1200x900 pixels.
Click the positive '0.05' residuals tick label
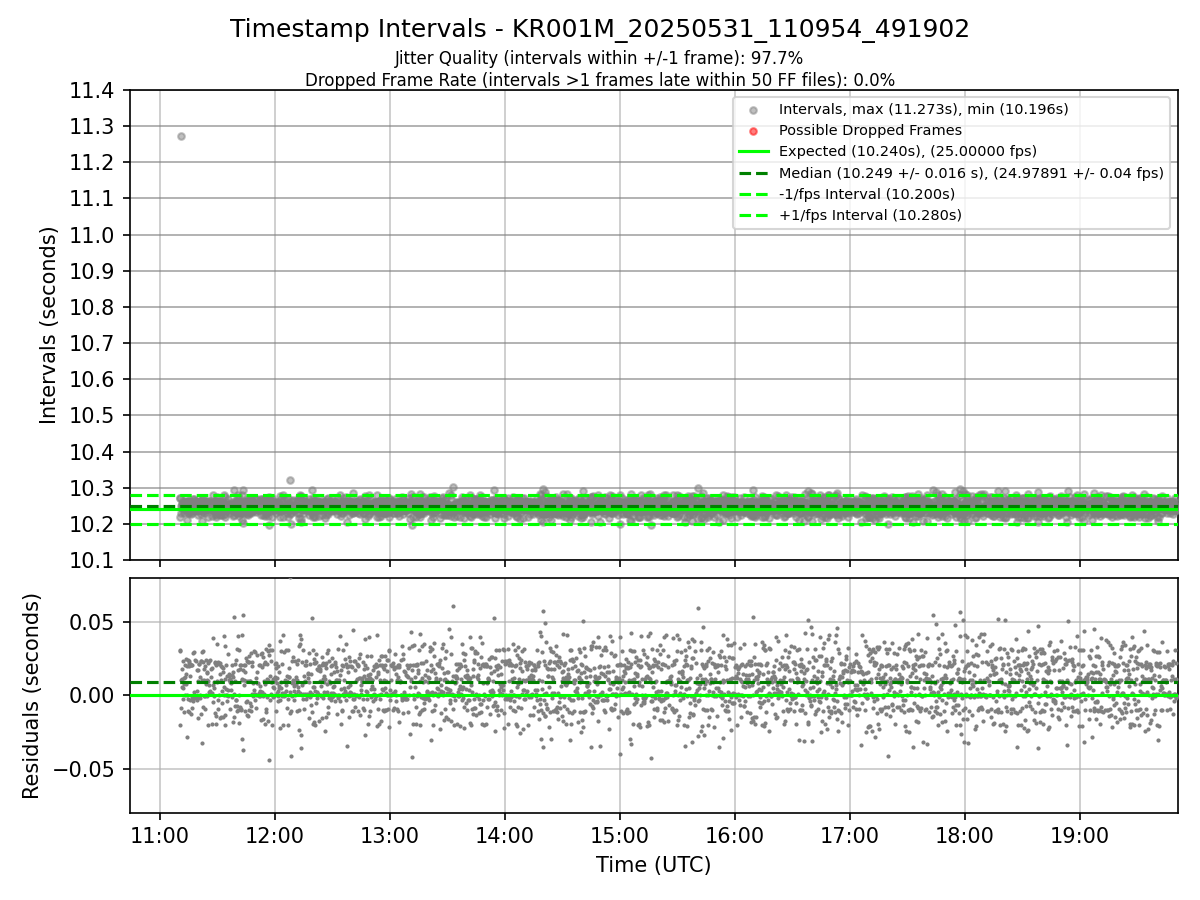tap(91, 622)
